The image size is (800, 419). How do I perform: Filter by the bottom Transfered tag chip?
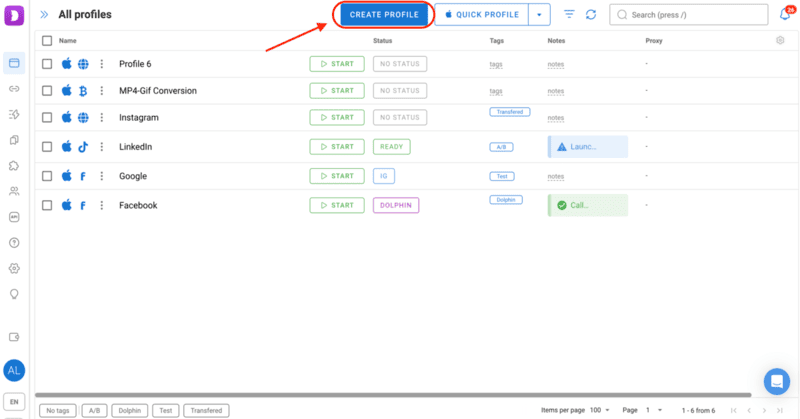(206, 410)
